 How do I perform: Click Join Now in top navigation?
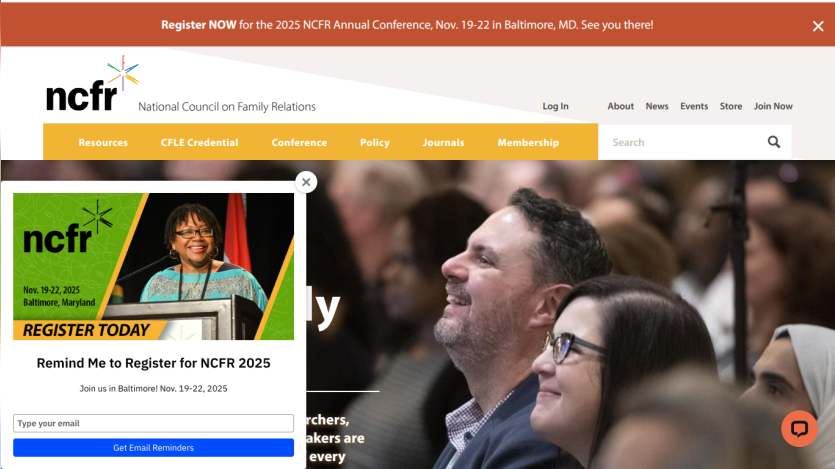coord(773,106)
